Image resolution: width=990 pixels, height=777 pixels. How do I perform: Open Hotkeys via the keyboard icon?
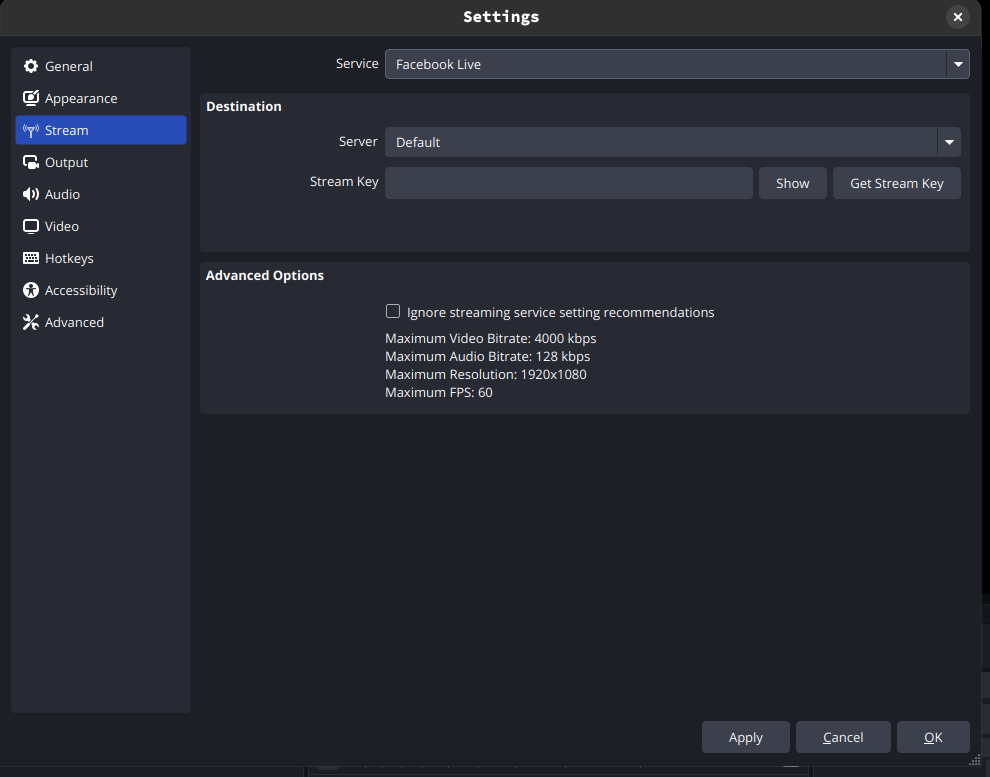click(x=30, y=258)
